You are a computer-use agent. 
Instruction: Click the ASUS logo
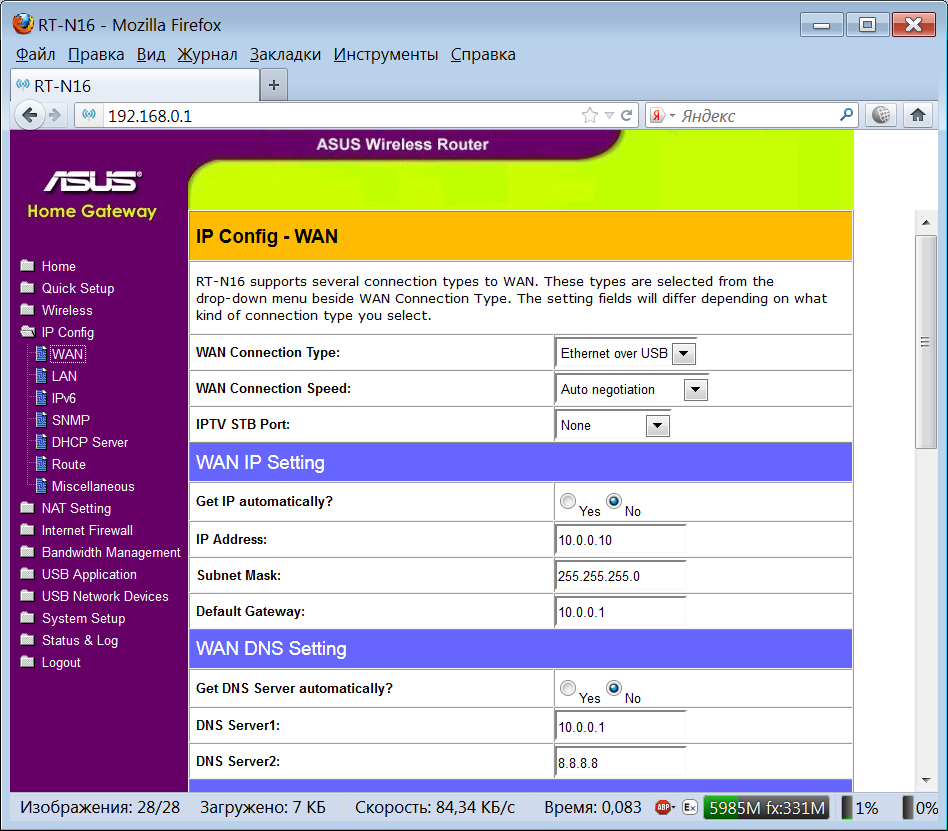coord(93,180)
